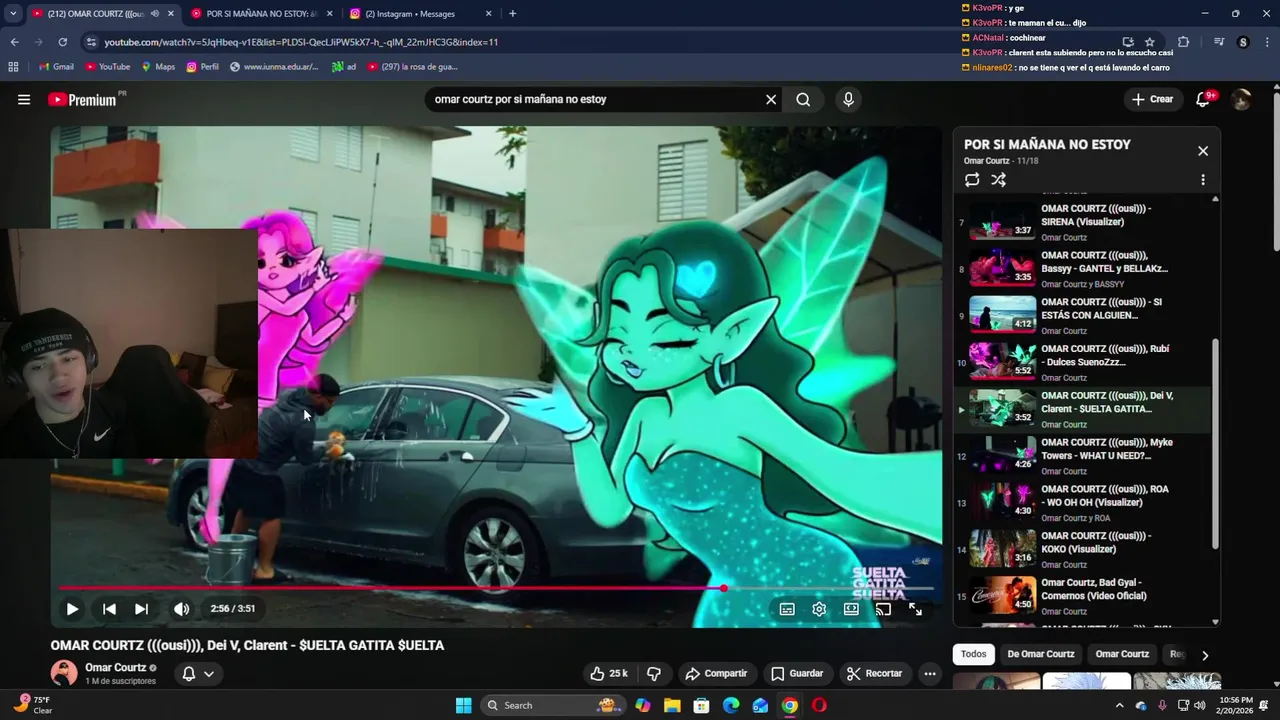Expand the browser tab search dropdown
Image resolution: width=1280 pixels, height=720 pixels.
[12, 14]
